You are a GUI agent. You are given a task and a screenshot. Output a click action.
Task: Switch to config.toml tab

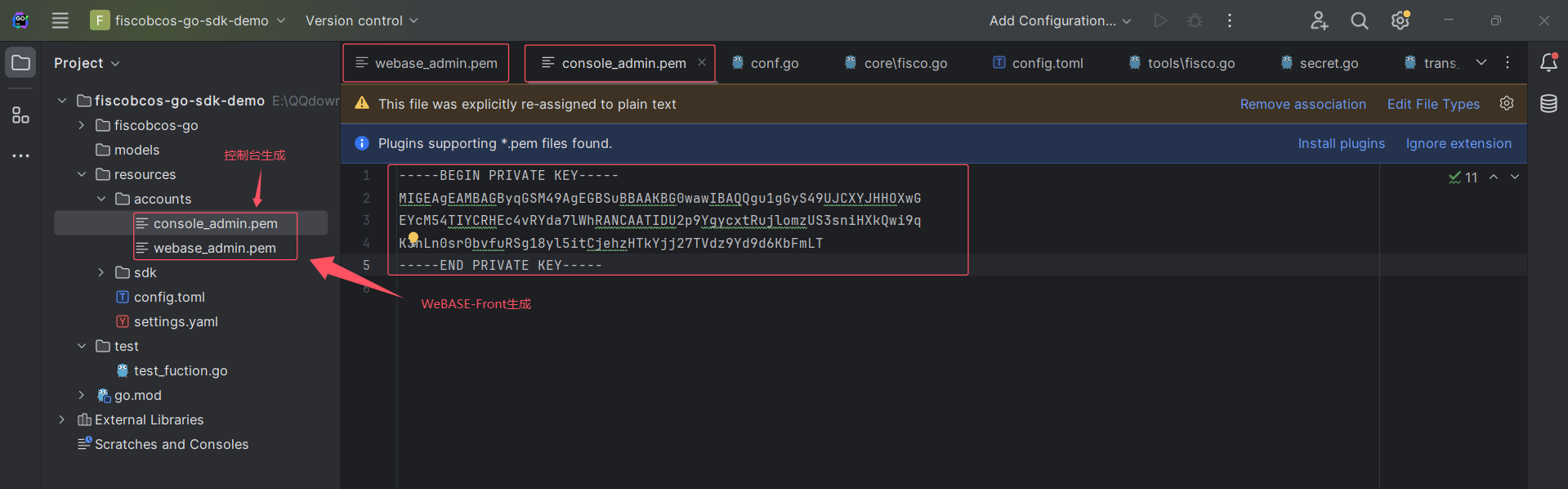[x=1039, y=63]
